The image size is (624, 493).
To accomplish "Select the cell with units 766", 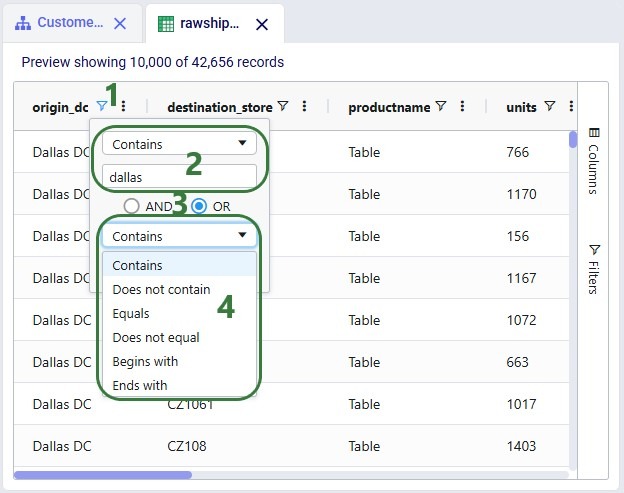I will 517,152.
